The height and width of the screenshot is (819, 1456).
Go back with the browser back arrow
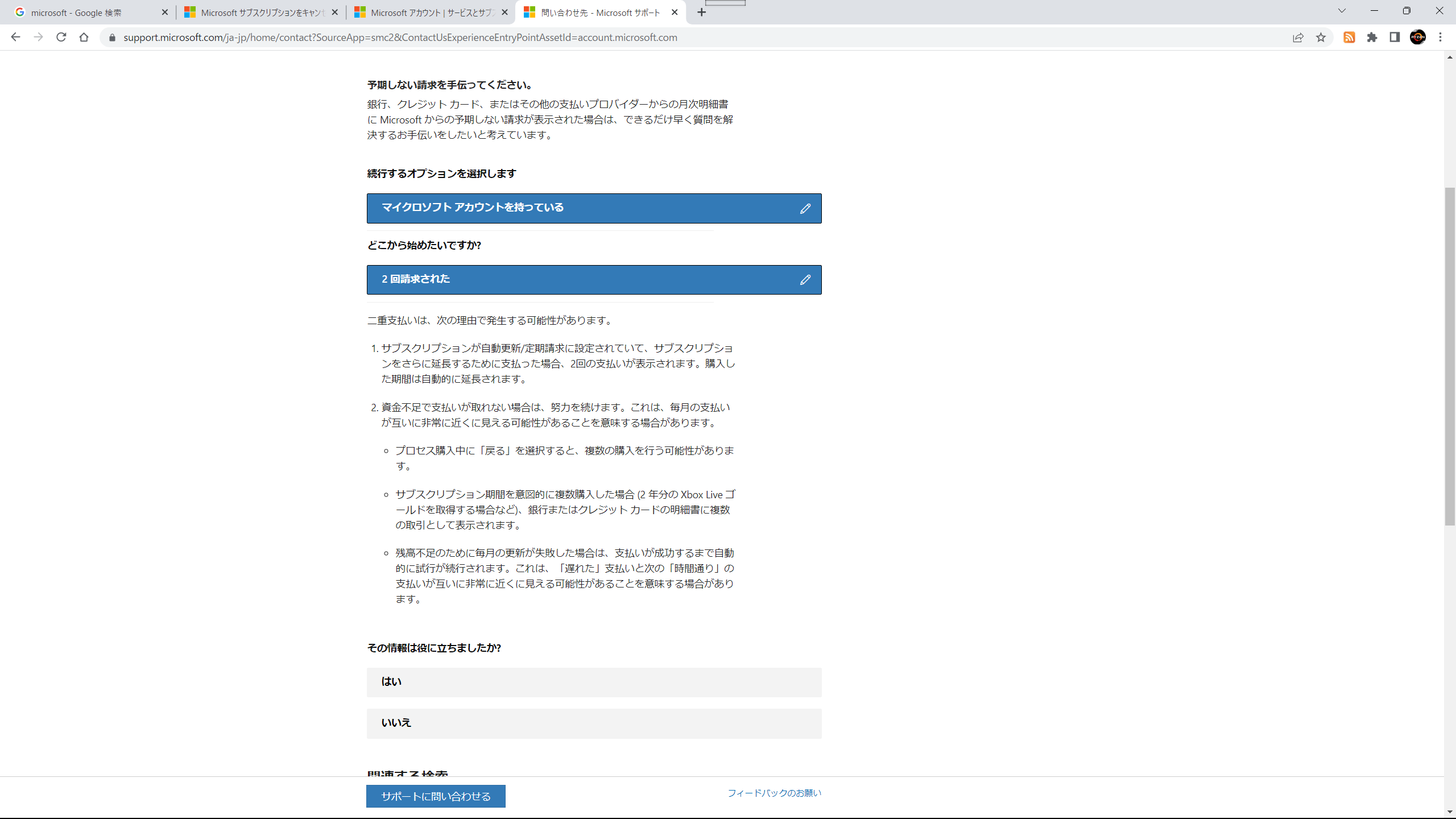(15, 37)
